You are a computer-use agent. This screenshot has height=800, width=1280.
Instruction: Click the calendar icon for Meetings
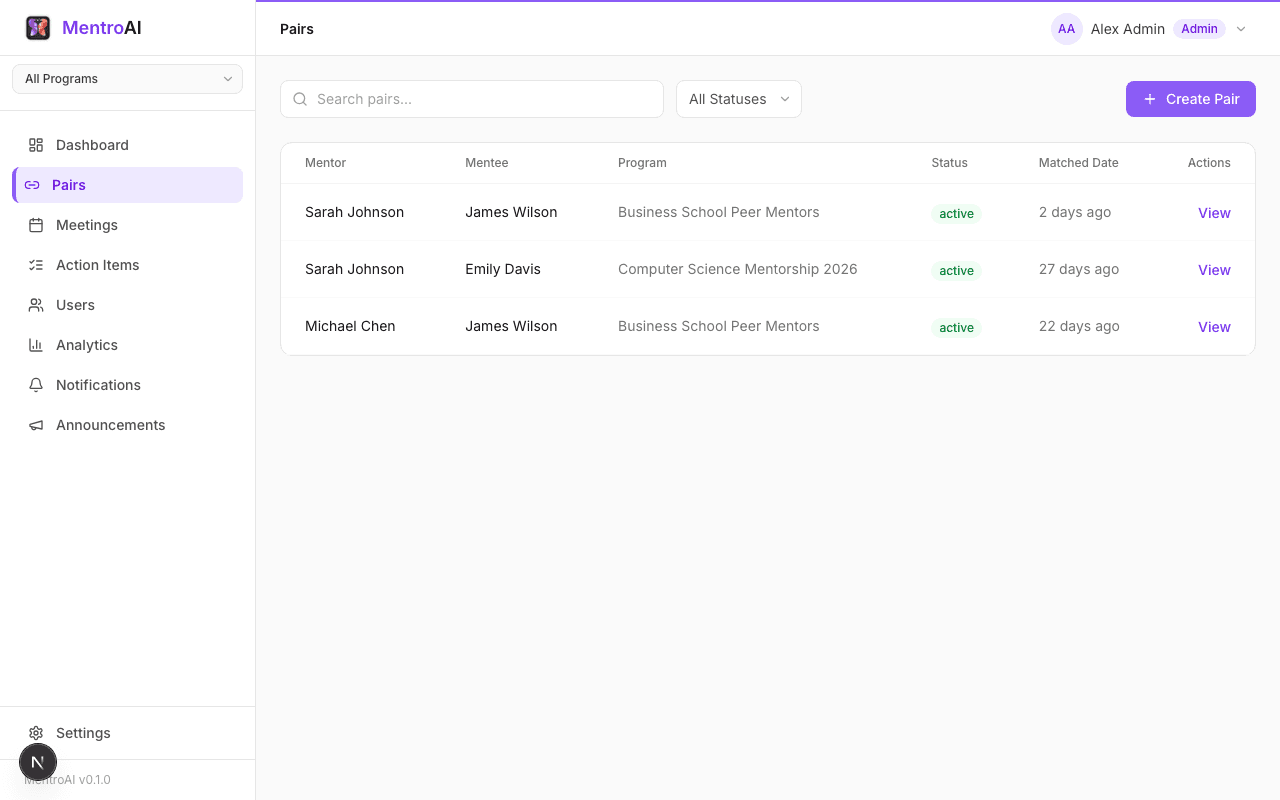[x=36, y=225]
